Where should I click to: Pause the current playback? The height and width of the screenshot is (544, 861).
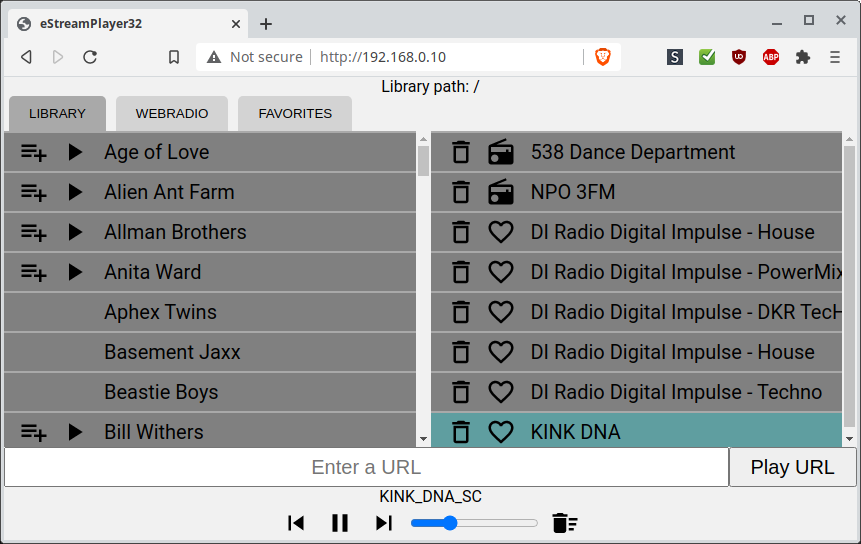pyautogui.click(x=340, y=523)
